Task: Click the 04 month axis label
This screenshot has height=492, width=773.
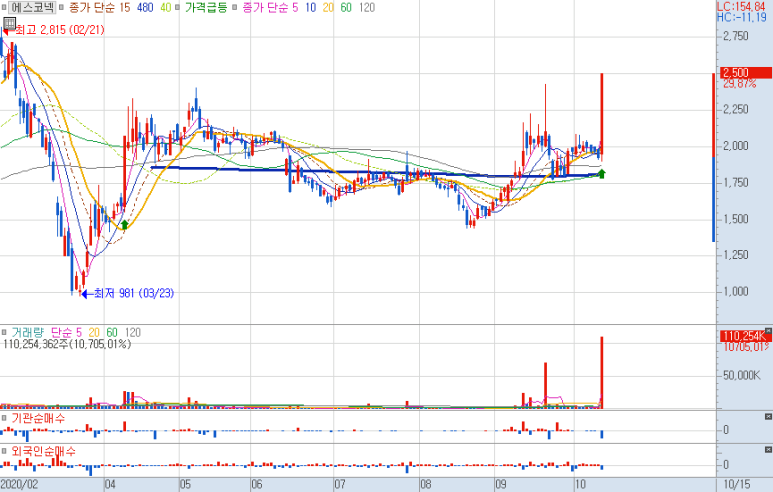Action: tap(110, 484)
